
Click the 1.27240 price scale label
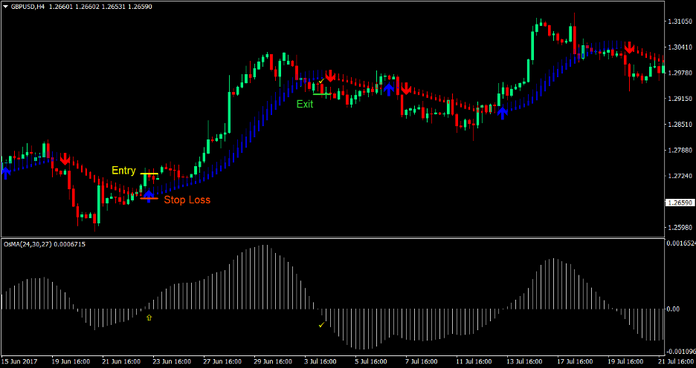(x=680, y=176)
